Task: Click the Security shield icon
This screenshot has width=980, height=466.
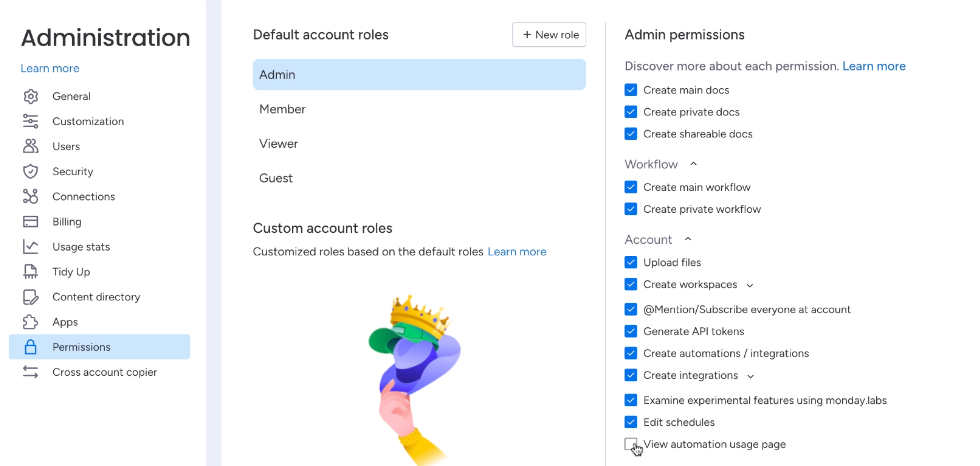Action: pyautogui.click(x=31, y=171)
